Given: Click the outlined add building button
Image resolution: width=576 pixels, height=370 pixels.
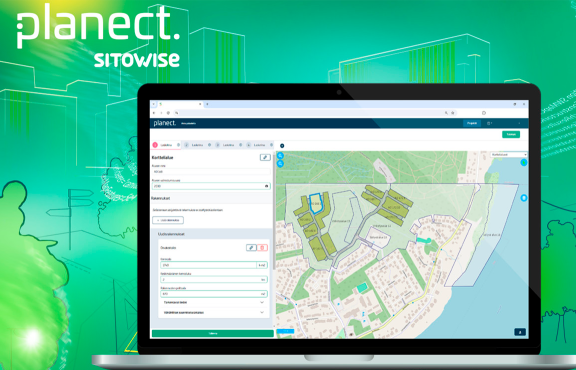Looking at the screenshot, I should pyautogui.click(x=168, y=220).
